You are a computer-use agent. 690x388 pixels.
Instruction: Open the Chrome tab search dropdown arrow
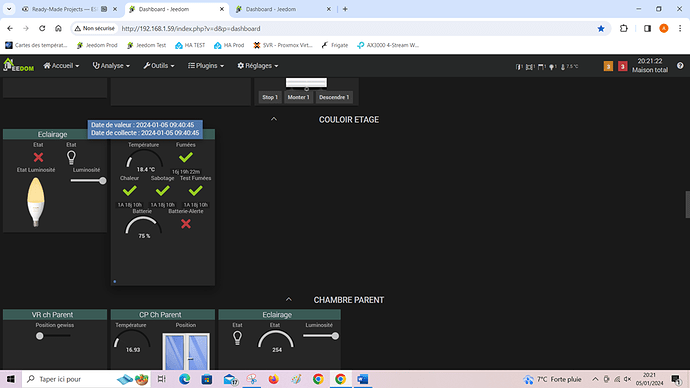click(x=9, y=9)
